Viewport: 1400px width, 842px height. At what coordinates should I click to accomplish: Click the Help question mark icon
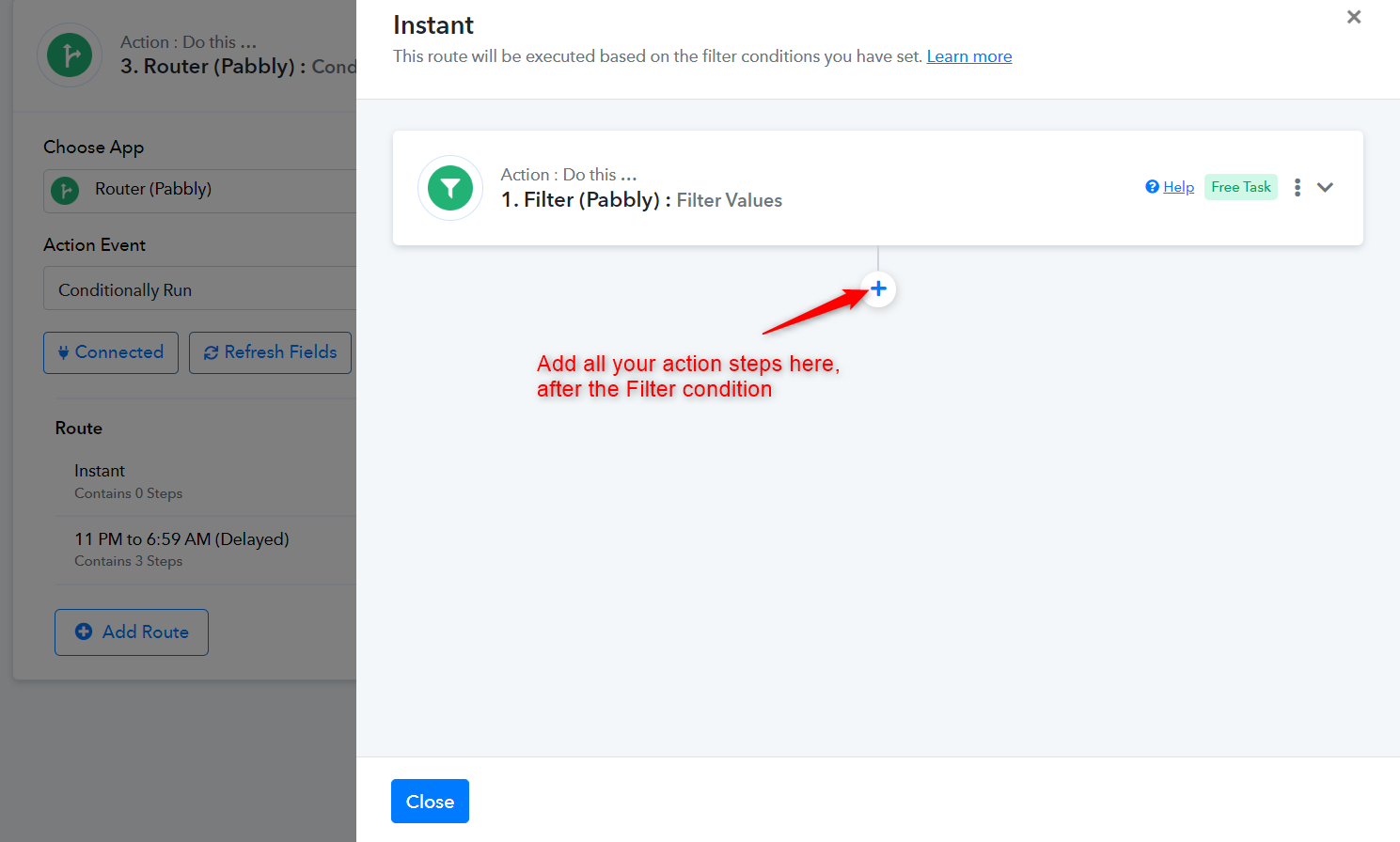point(1152,187)
